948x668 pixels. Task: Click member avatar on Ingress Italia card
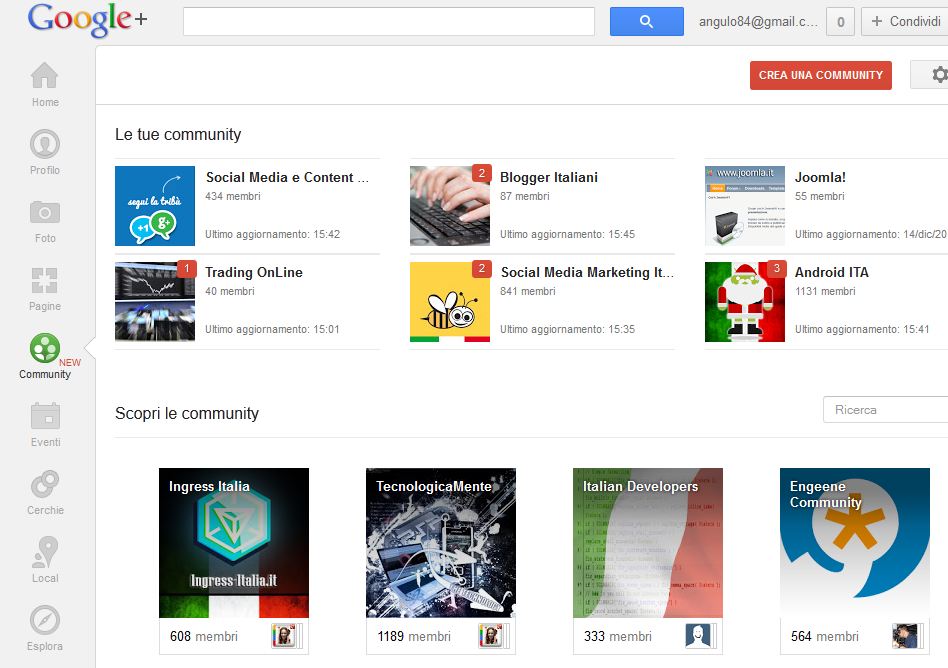(x=283, y=636)
